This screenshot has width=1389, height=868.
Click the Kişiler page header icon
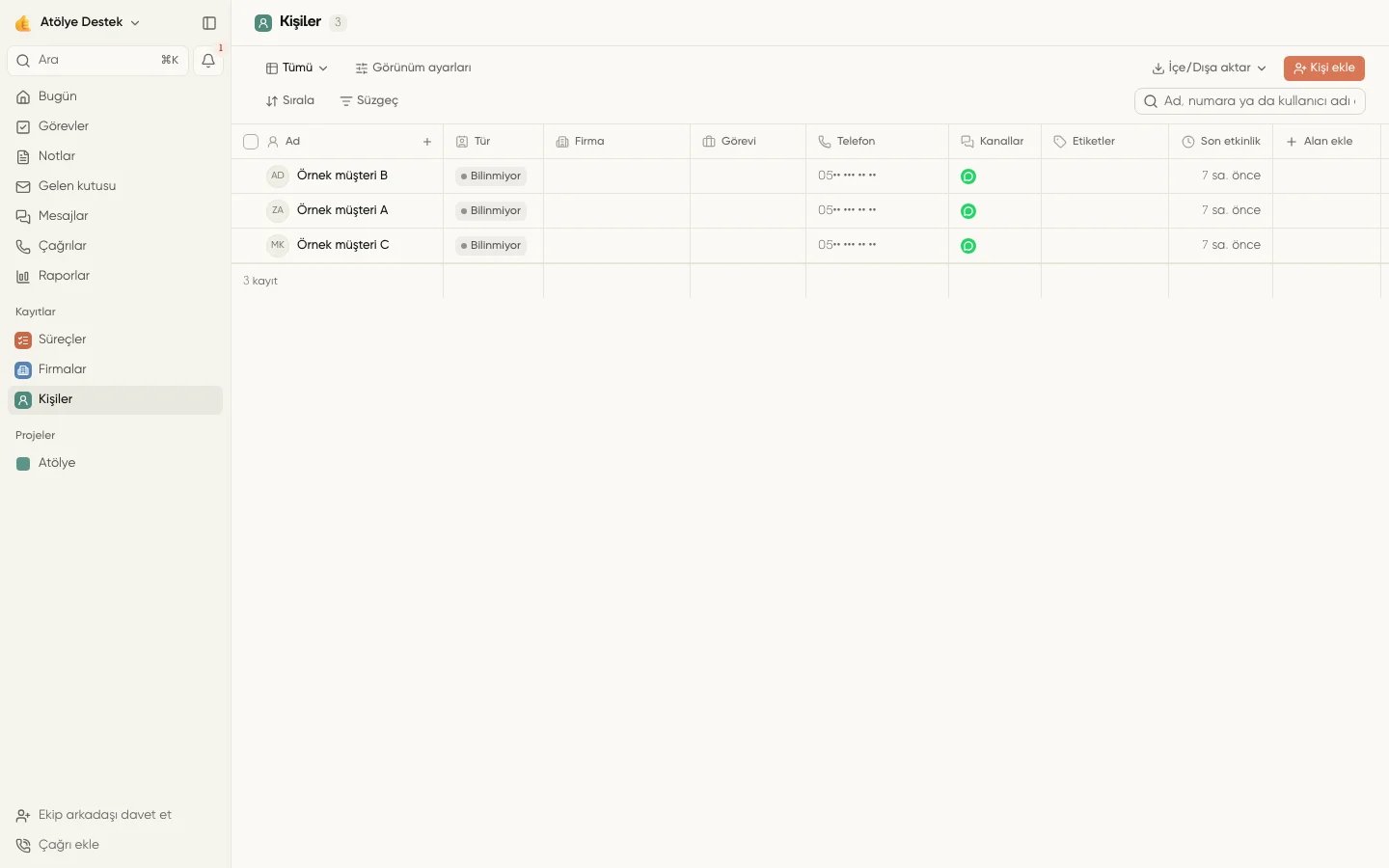pos(263,23)
